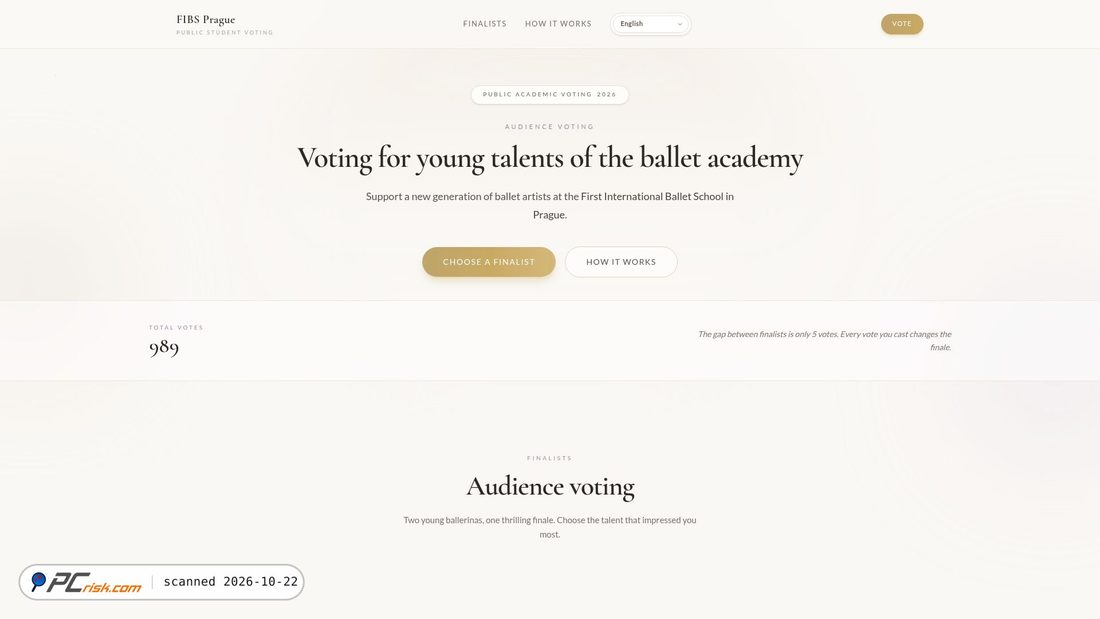
Task: Select the Public Academic Voting 2026 badge
Action: (x=549, y=94)
